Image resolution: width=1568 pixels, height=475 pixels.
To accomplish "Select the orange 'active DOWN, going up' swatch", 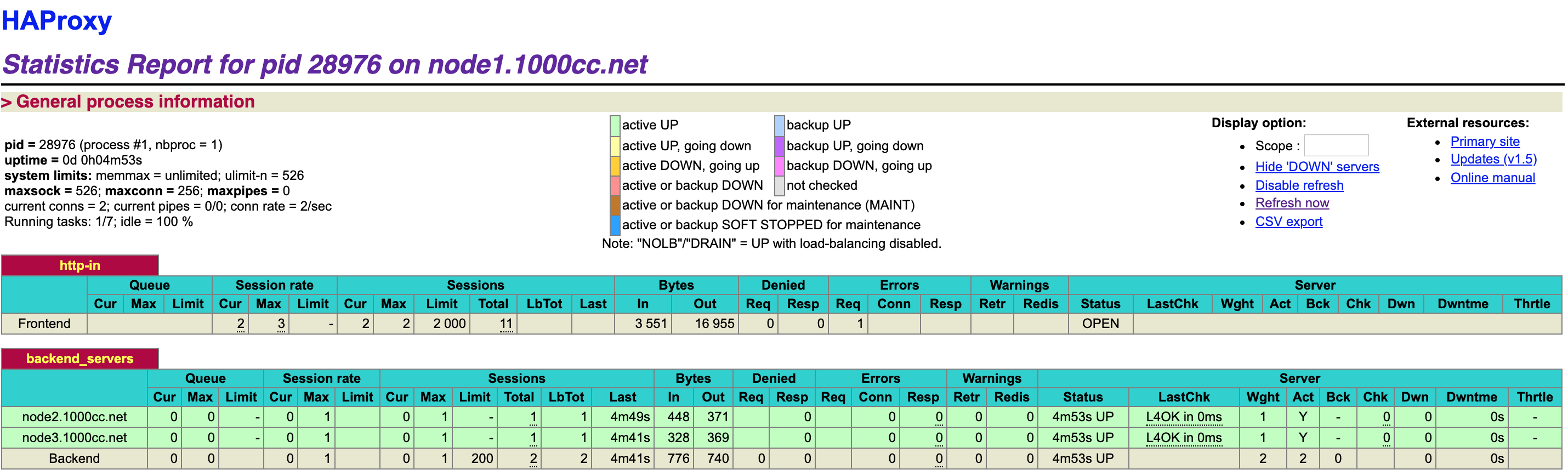I will 615,166.
